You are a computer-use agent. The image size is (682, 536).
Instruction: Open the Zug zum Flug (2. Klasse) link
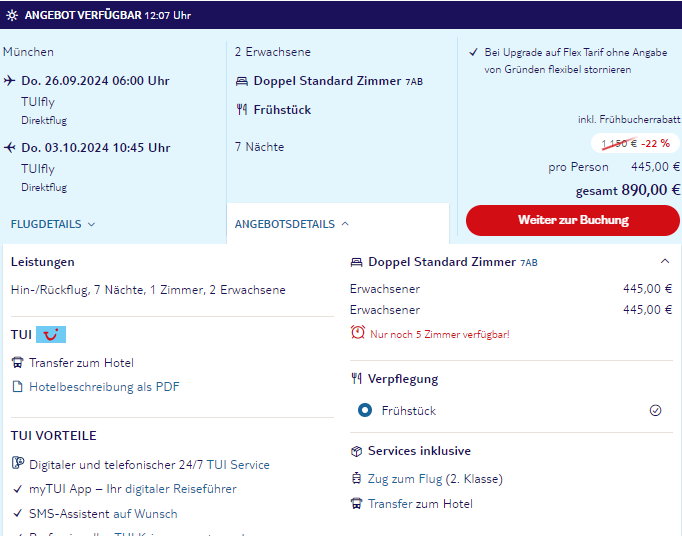pos(435,479)
